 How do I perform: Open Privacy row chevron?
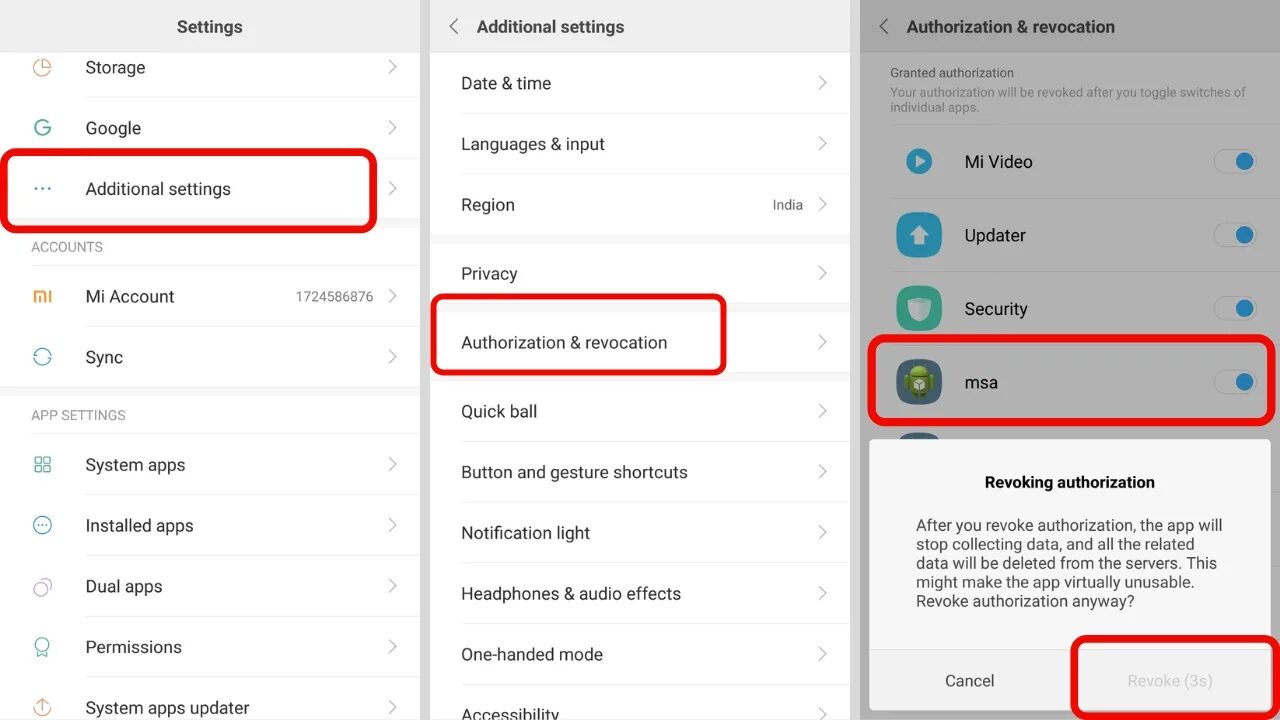823,273
